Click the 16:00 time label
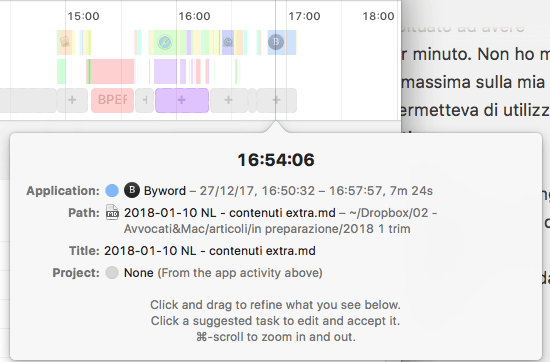Screen dimensions: 550x362 (194, 16)
